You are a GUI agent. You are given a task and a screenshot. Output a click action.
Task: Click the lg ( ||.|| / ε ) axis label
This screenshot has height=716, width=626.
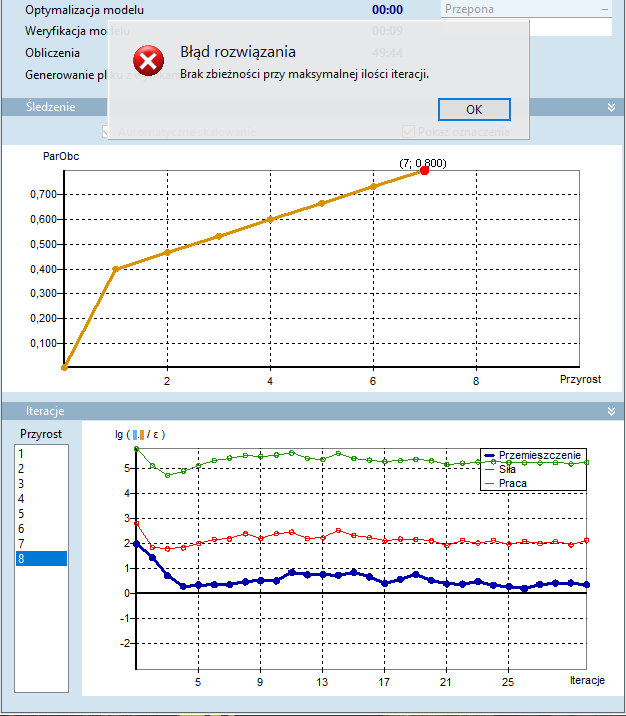(140, 434)
